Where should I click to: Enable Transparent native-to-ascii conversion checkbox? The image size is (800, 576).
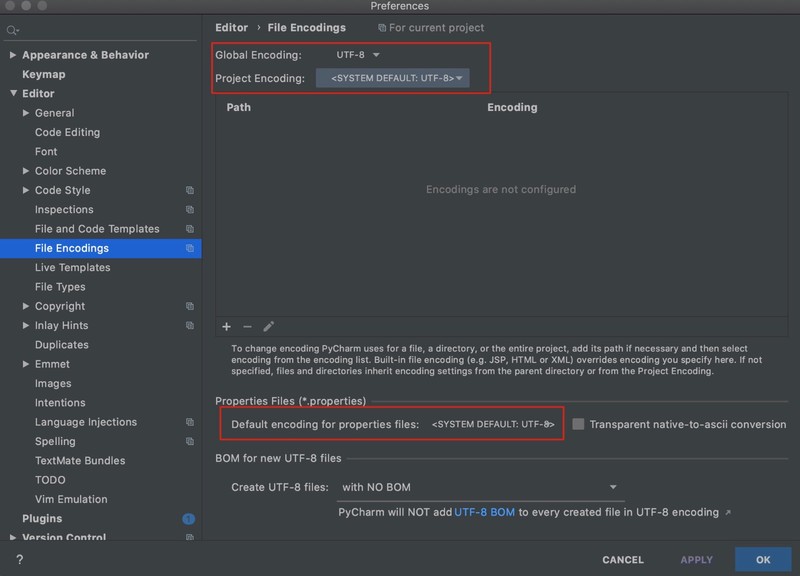coord(578,424)
